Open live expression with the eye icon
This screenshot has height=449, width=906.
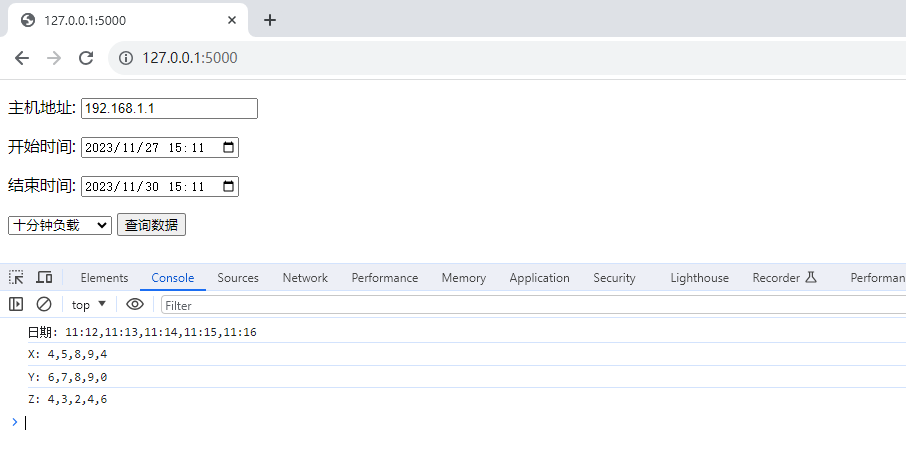pyautogui.click(x=135, y=305)
